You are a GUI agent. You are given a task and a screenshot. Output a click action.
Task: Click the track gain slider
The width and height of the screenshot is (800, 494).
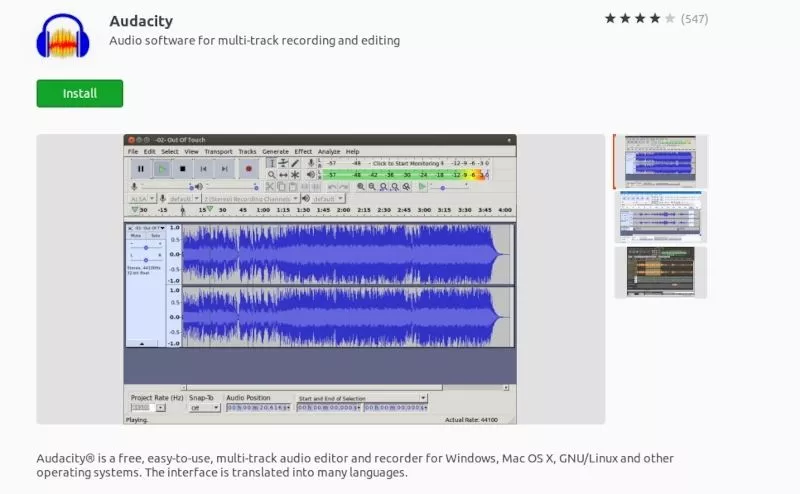click(146, 248)
